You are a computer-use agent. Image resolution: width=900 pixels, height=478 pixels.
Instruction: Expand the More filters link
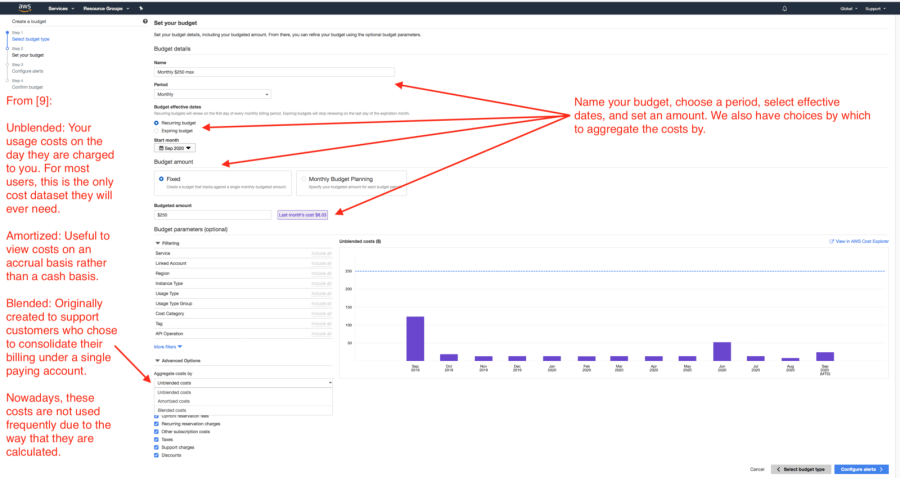(x=168, y=347)
